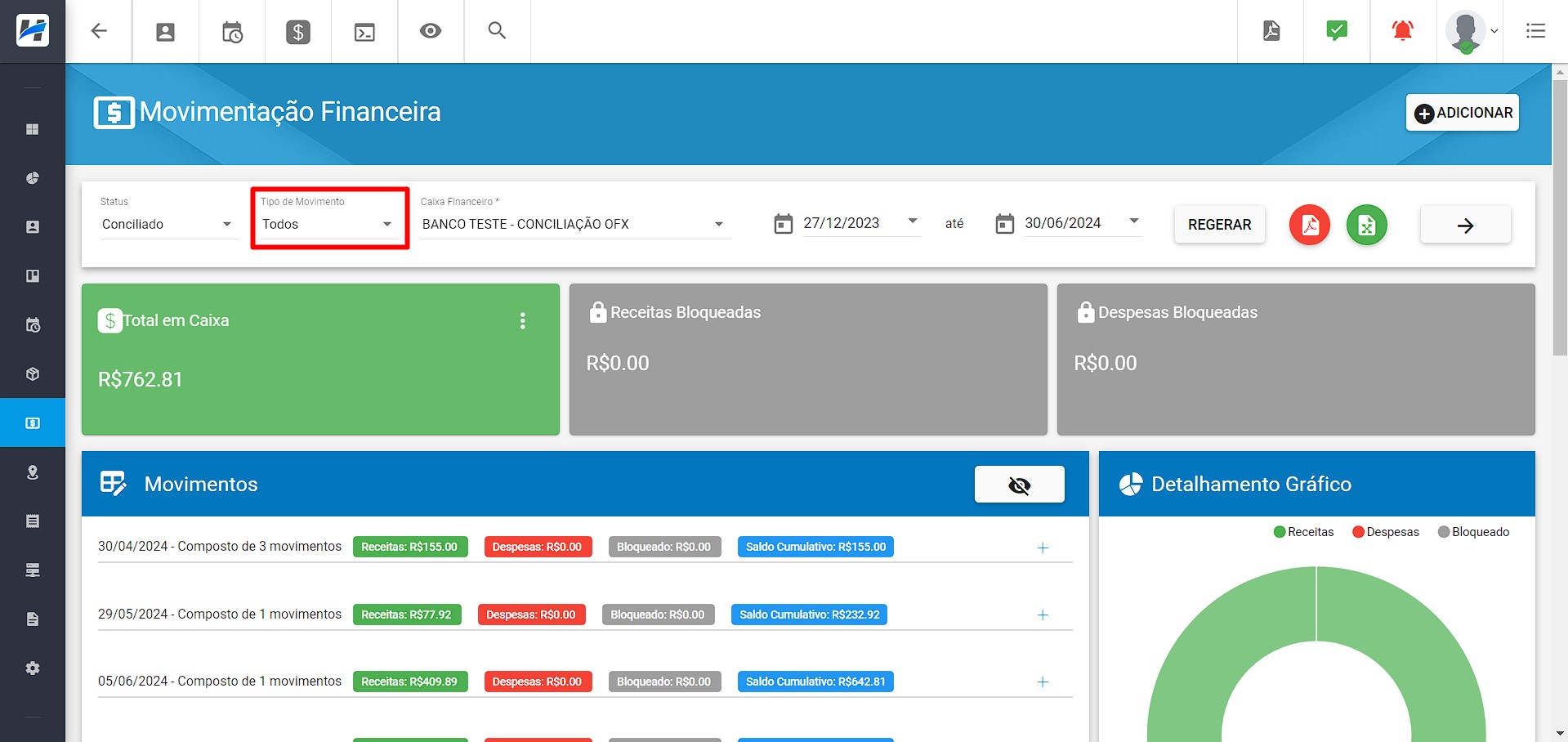Toggle the Bloqueado chart legend

(x=1473, y=532)
